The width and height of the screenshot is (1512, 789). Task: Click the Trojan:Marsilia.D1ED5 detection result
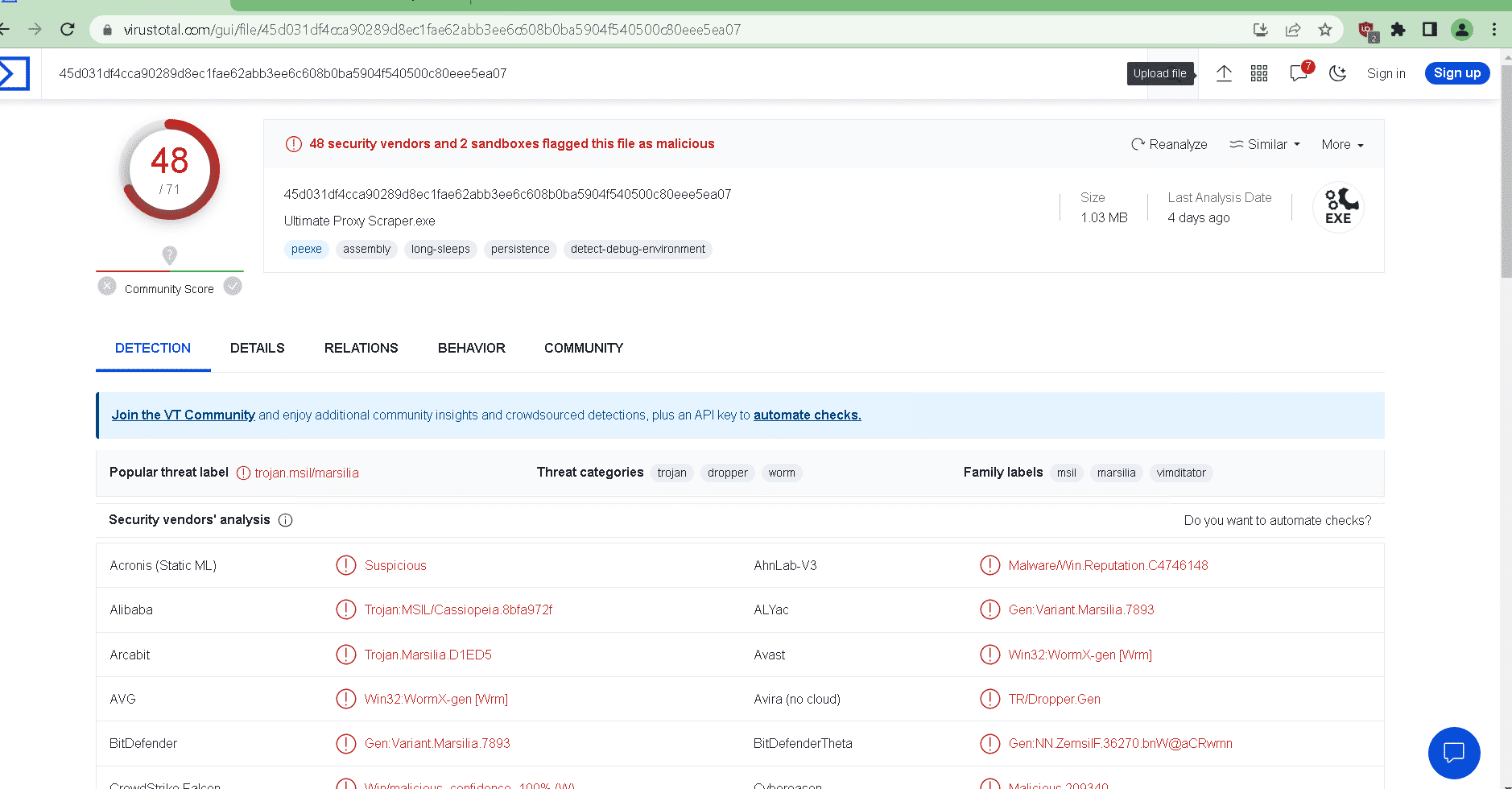pyautogui.click(x=428, y=655)
